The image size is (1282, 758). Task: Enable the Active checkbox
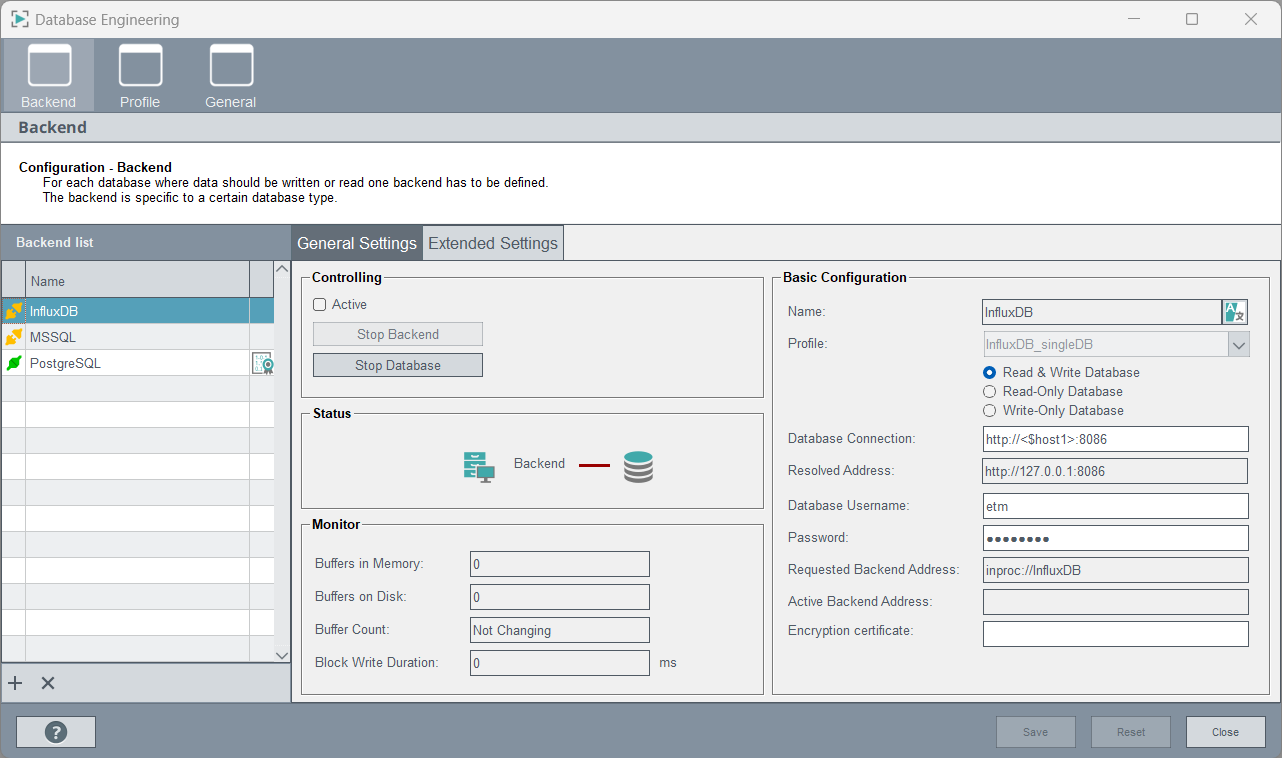point(320,305)
